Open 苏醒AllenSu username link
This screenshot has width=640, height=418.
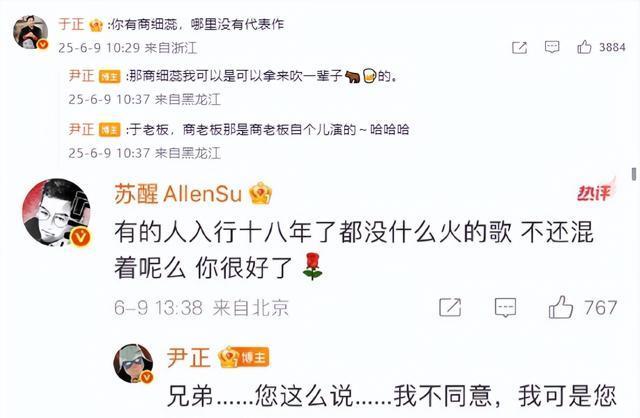pyautogui.click(x=178, y=193)
